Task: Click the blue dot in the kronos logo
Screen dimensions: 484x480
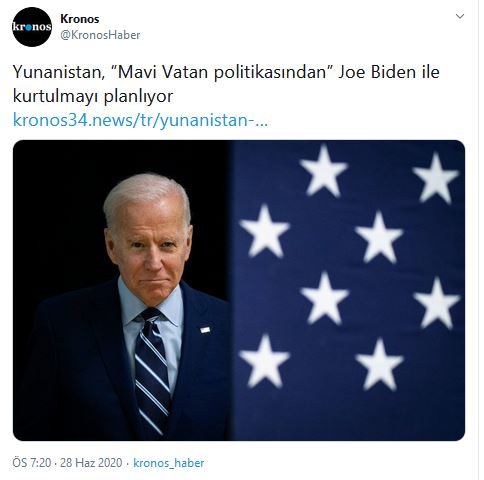Action: point(28,27)
